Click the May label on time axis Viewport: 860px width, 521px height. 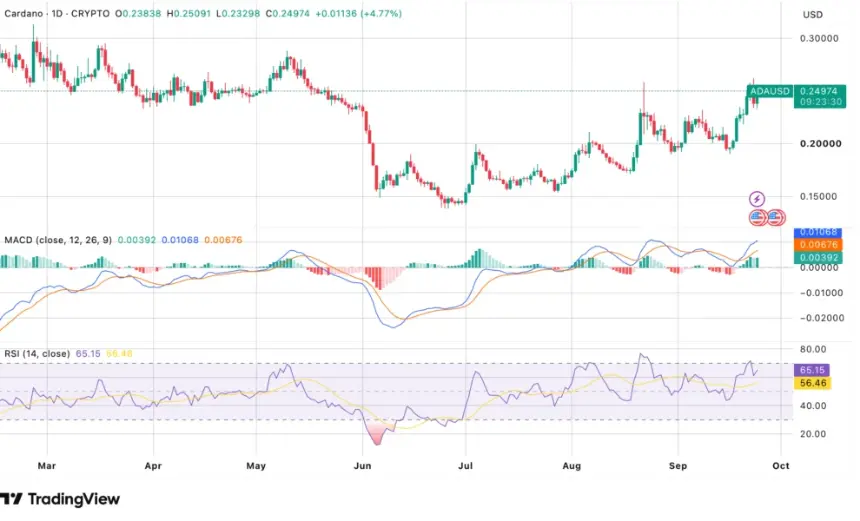click(x=256, y=466)
